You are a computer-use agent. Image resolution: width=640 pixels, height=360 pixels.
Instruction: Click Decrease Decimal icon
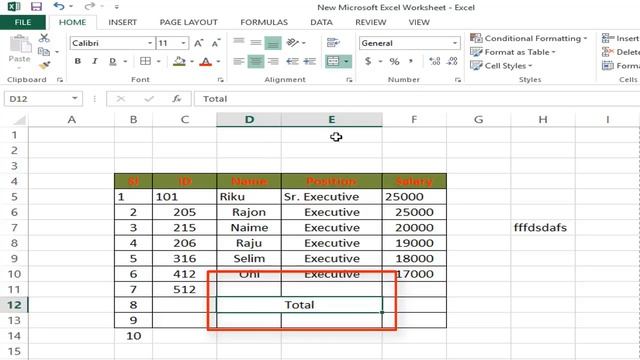tap(452, 61)
